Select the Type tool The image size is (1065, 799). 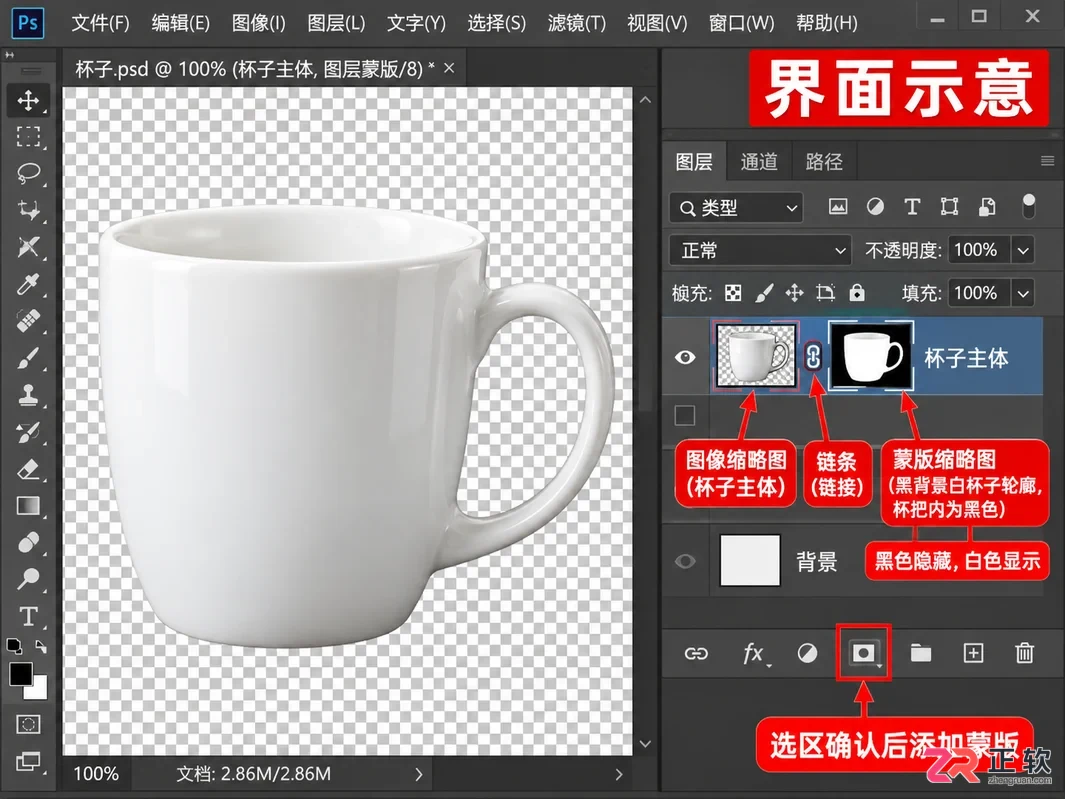28,616
